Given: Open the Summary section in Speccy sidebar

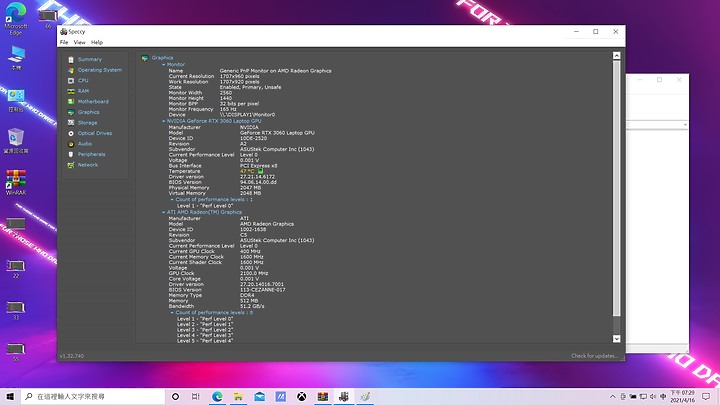Looking at the screenshot, I should pos(90,59).
